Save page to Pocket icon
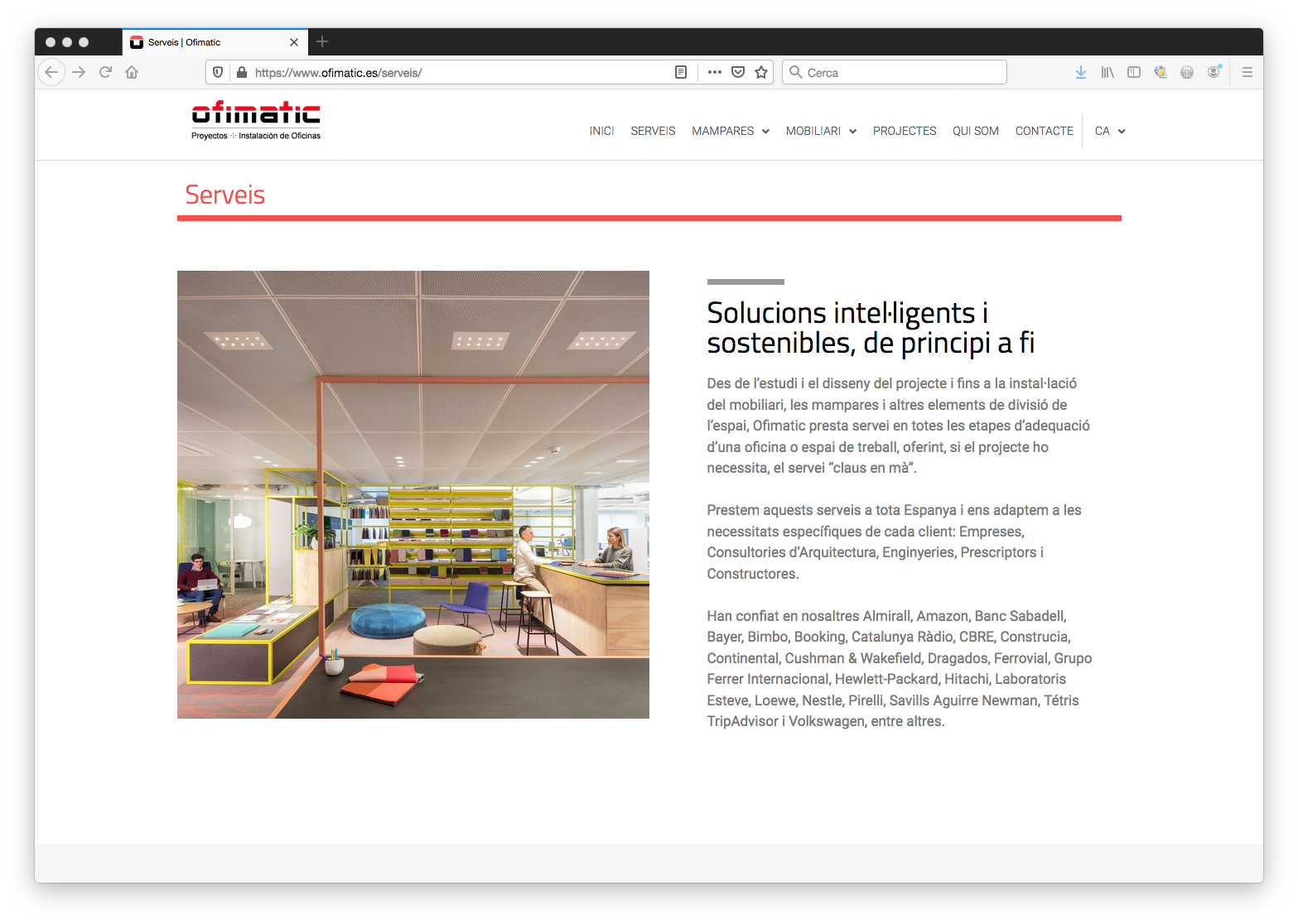Screen dimensions: 1298x924 (738, 72)
